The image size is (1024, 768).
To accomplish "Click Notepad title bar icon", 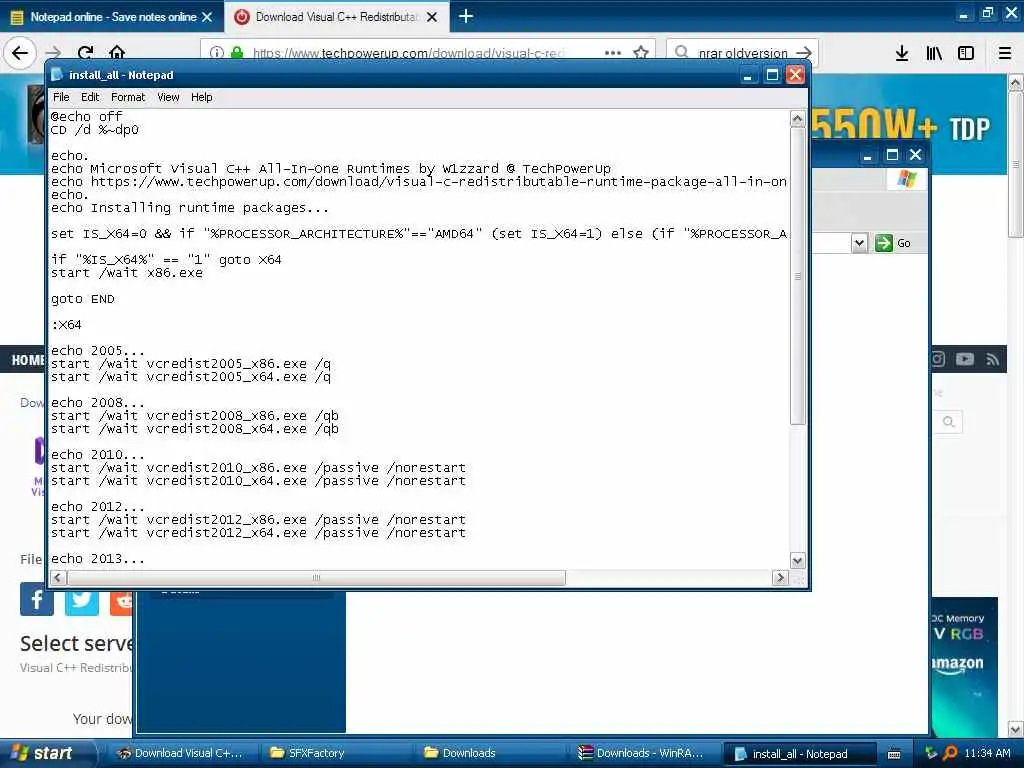I will pyautogui.click(x=57, y=74).
